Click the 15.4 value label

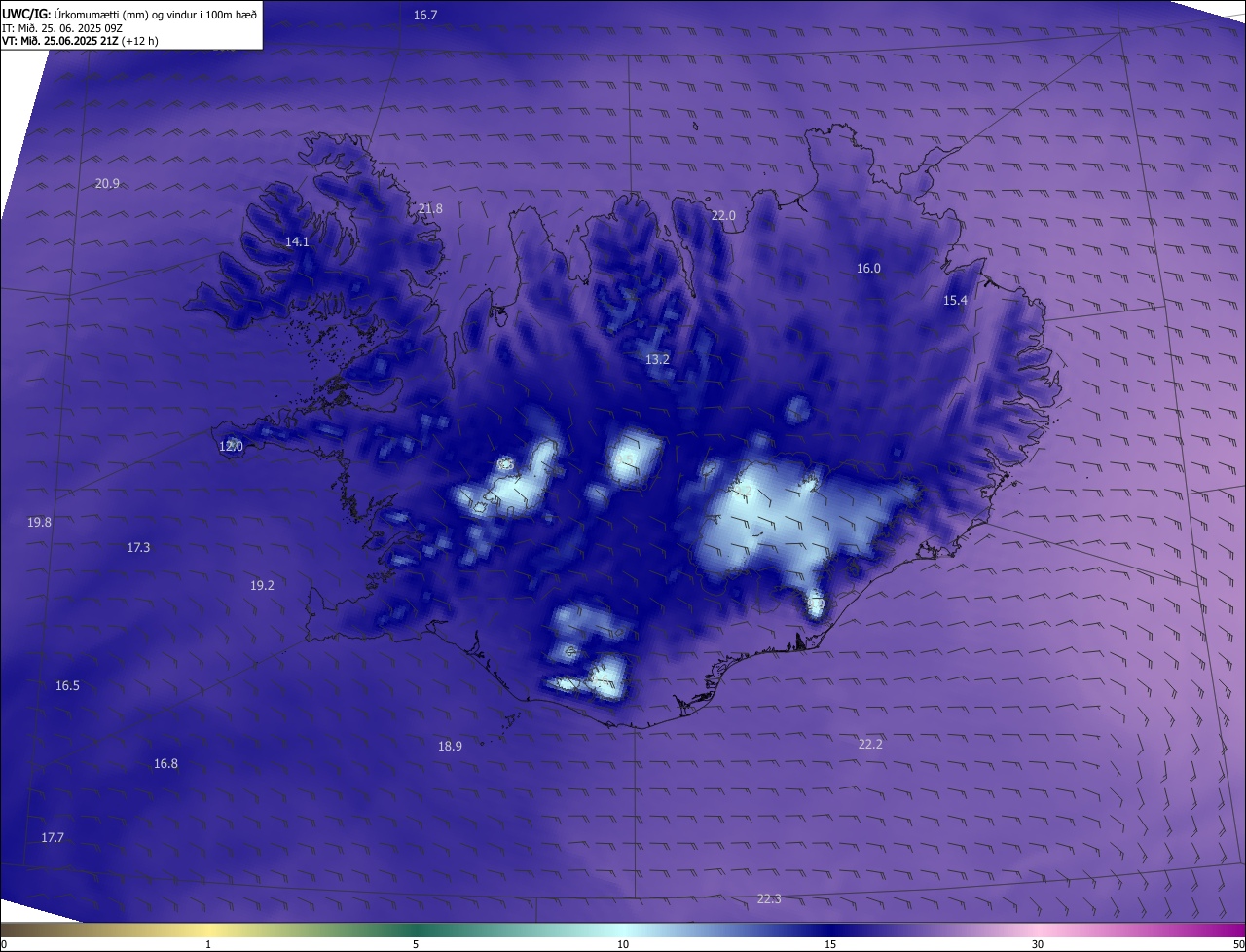click(955, 300)
